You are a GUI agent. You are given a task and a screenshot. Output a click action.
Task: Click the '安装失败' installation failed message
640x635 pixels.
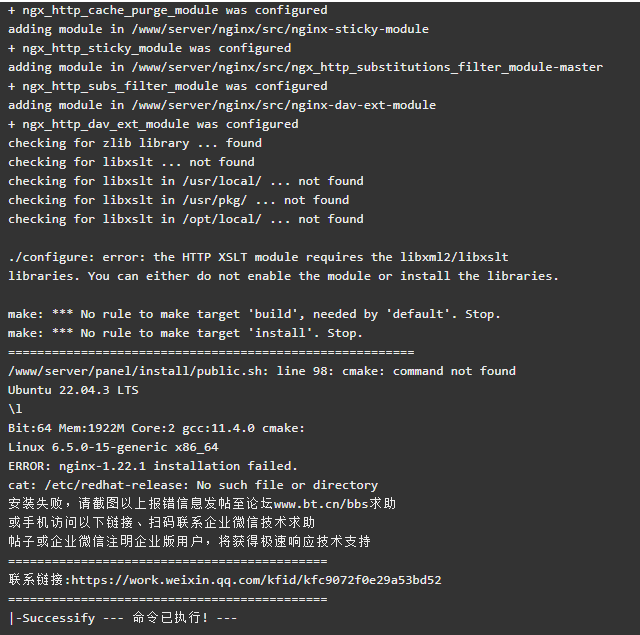click(x=202, y=504)
